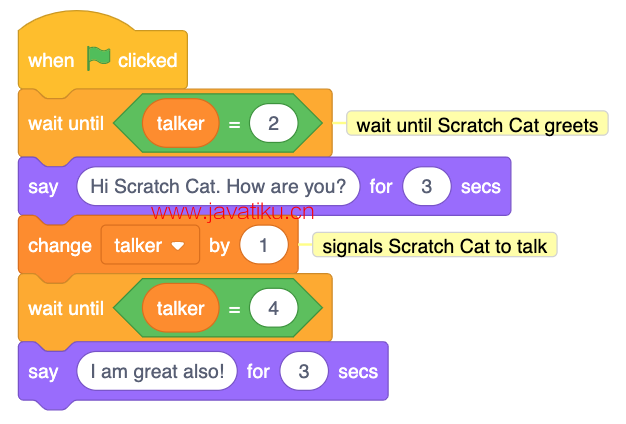Click the 'wait until Scratch Cat greets' comment
Screen dimensions: 626x424
[477, 124]
